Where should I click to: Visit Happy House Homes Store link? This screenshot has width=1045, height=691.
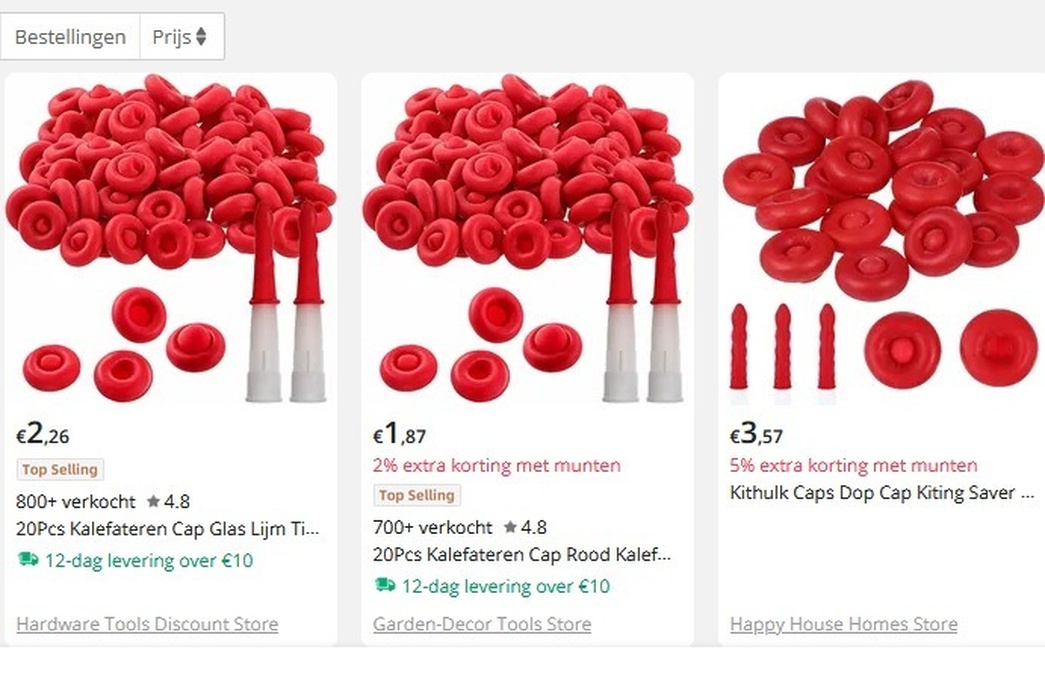[x=844, y=624]
